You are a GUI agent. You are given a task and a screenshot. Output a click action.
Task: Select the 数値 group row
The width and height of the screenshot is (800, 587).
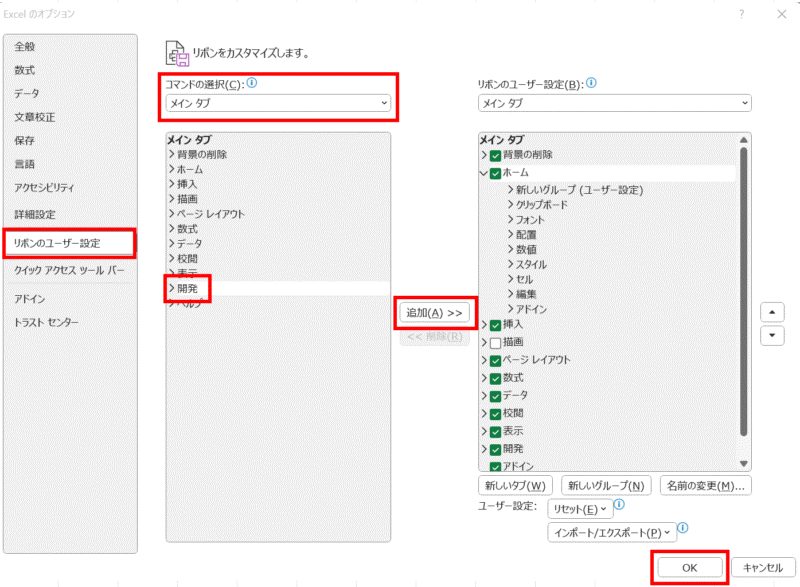pyautogui.click(x=526, y=249)
